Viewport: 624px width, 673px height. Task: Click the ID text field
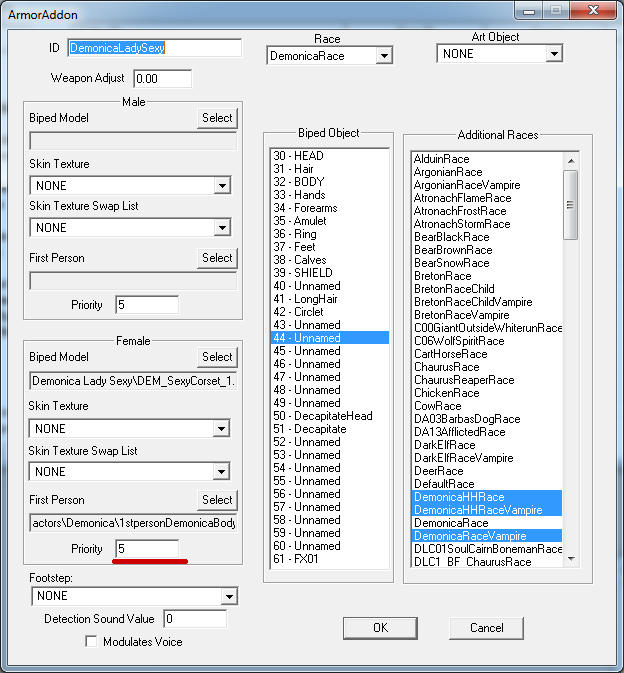click(154, 48)
